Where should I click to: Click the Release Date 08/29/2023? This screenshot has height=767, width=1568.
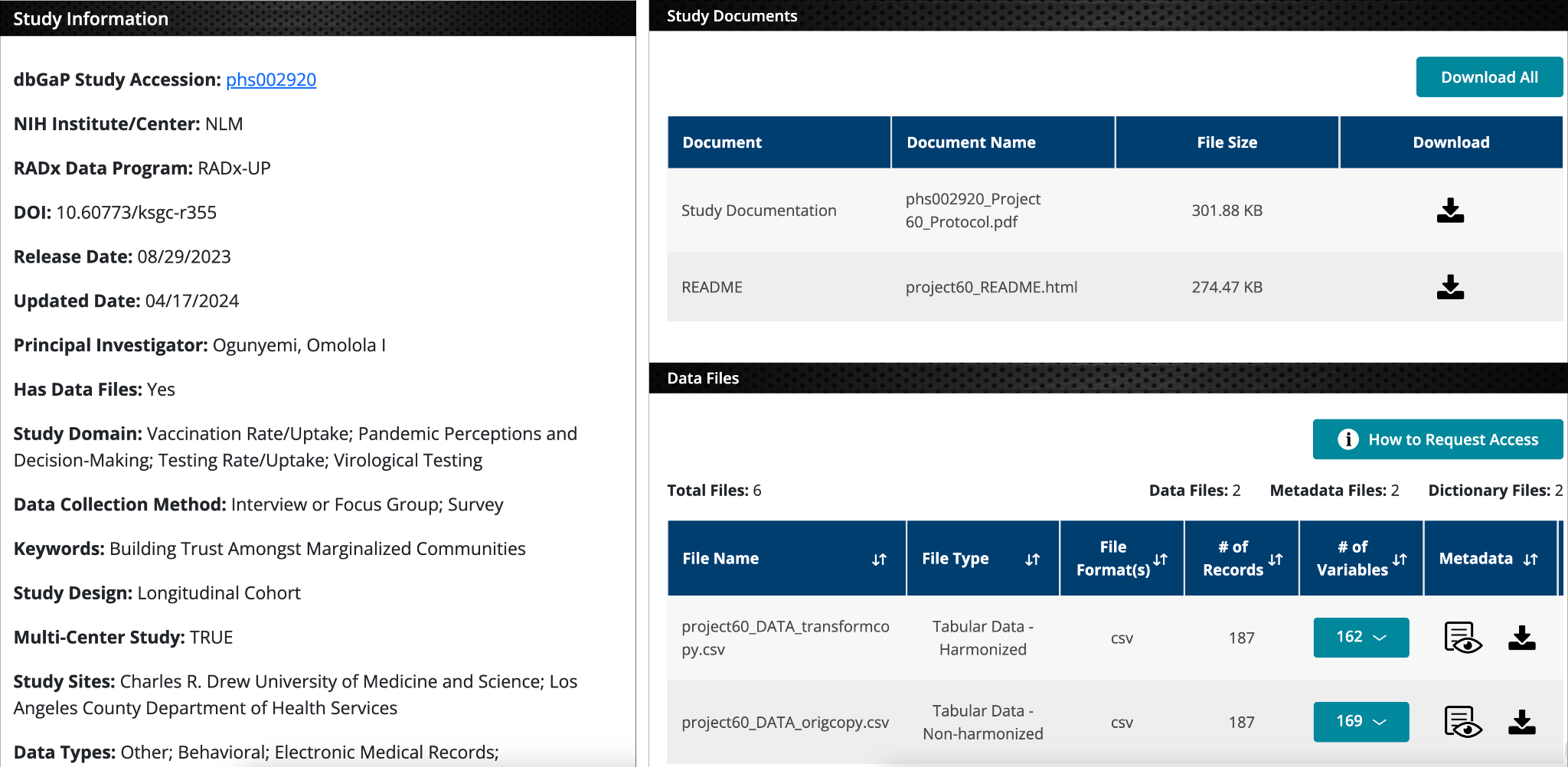[x=184, y=257]
